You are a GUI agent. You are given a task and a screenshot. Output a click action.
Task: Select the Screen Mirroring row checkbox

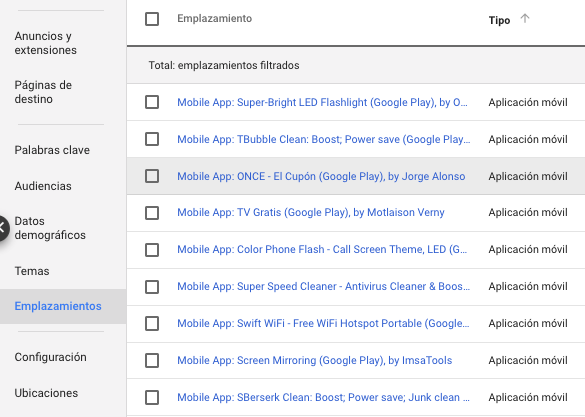[x=152, y=361]
